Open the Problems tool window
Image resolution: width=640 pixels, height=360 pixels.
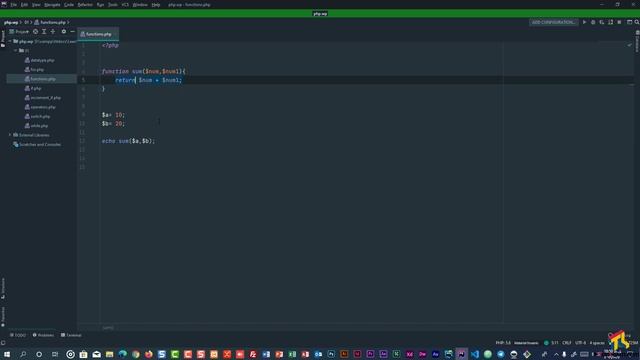pos(43,335)
